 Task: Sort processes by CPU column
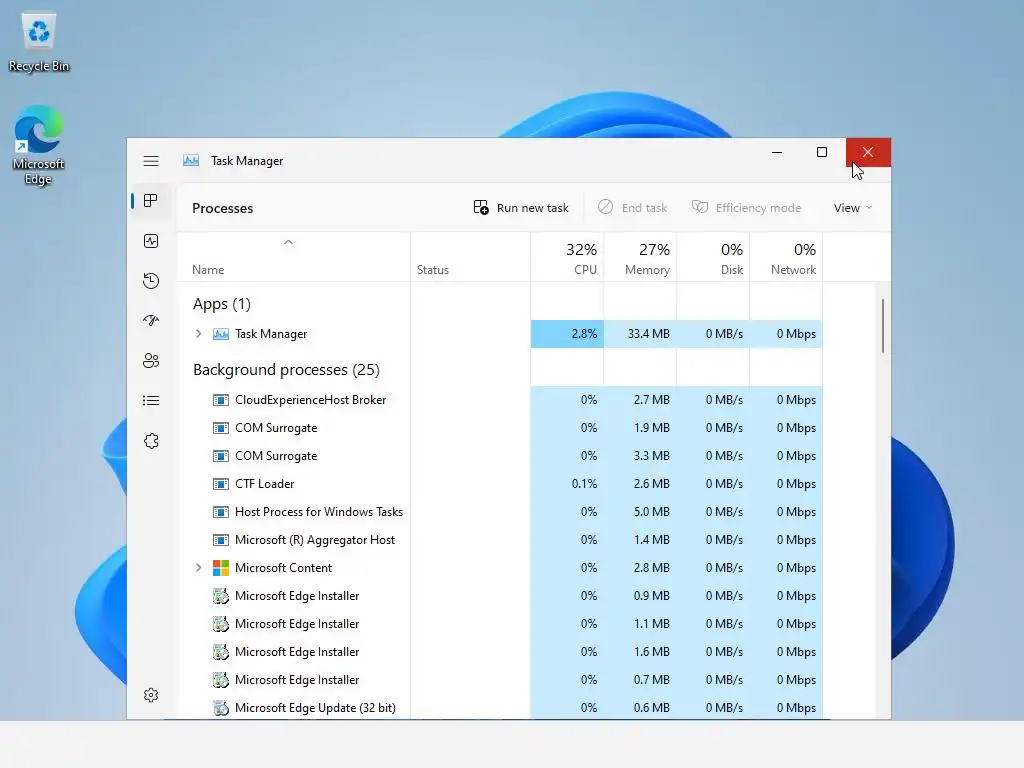[x=568, y=258]
